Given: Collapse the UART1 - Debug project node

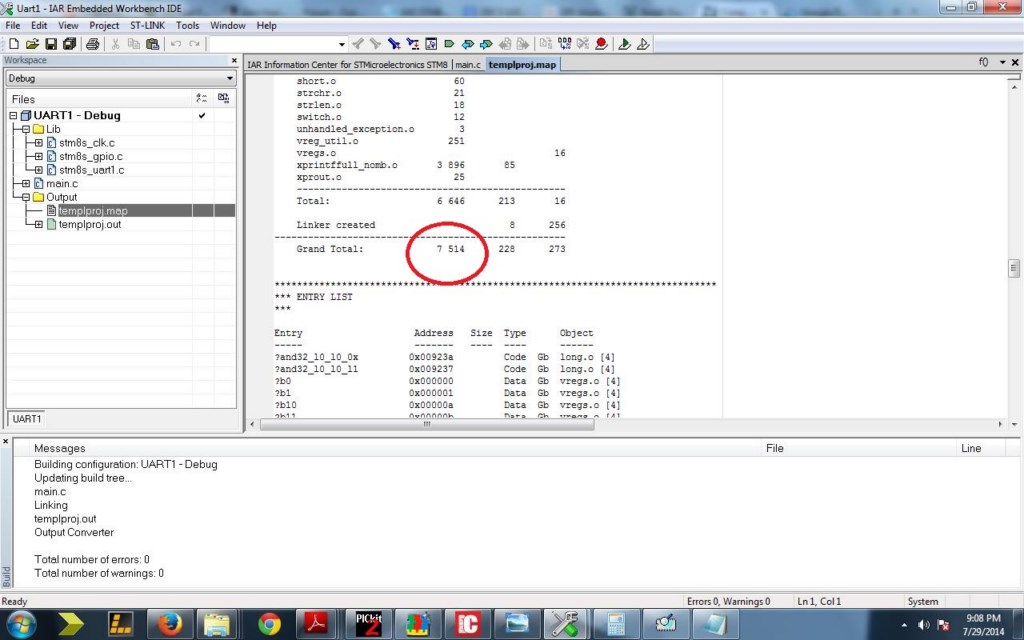Looking at the screenshot, I should point(13,116).
